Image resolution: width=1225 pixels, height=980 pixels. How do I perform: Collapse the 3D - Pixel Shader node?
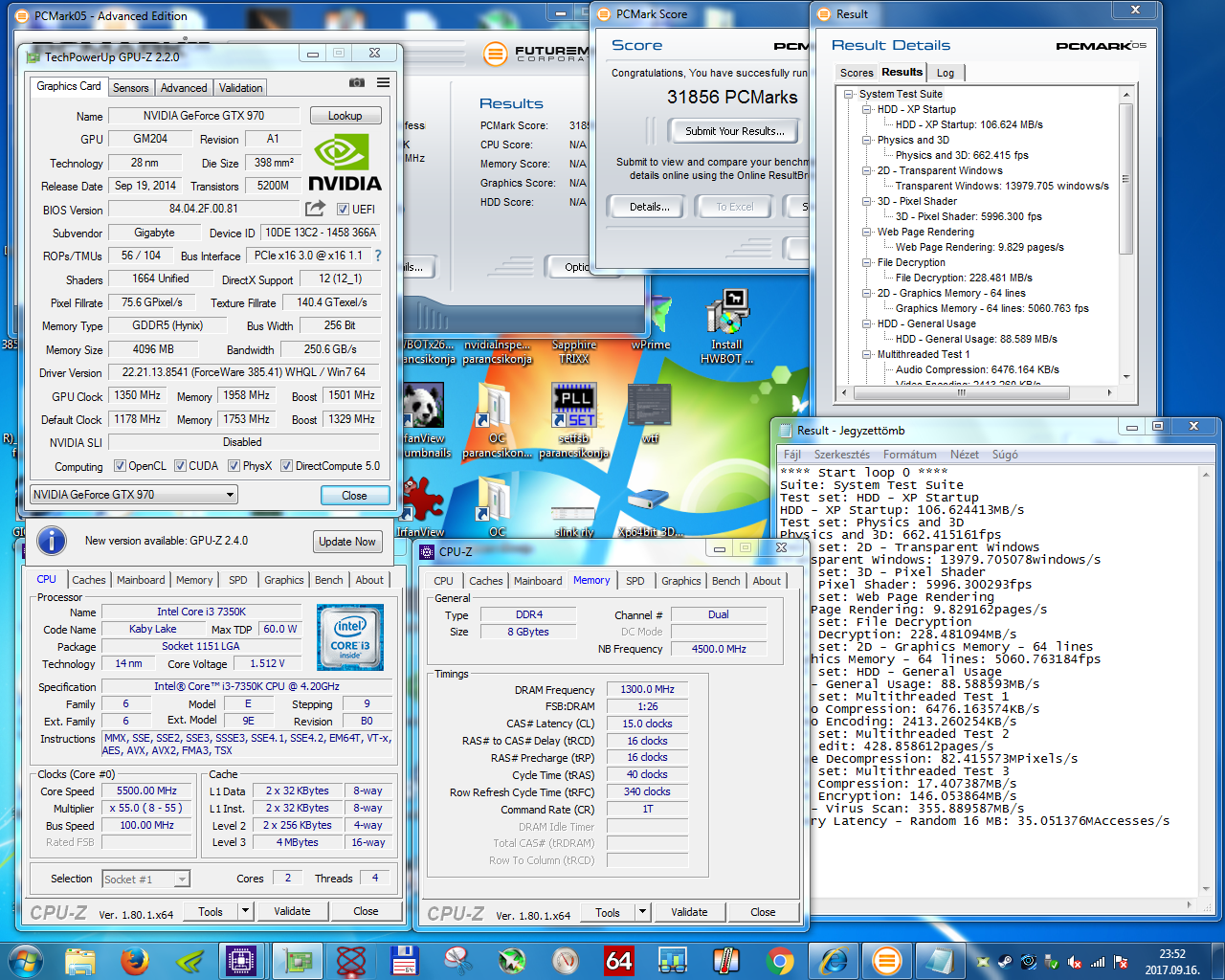coord(867,201)
